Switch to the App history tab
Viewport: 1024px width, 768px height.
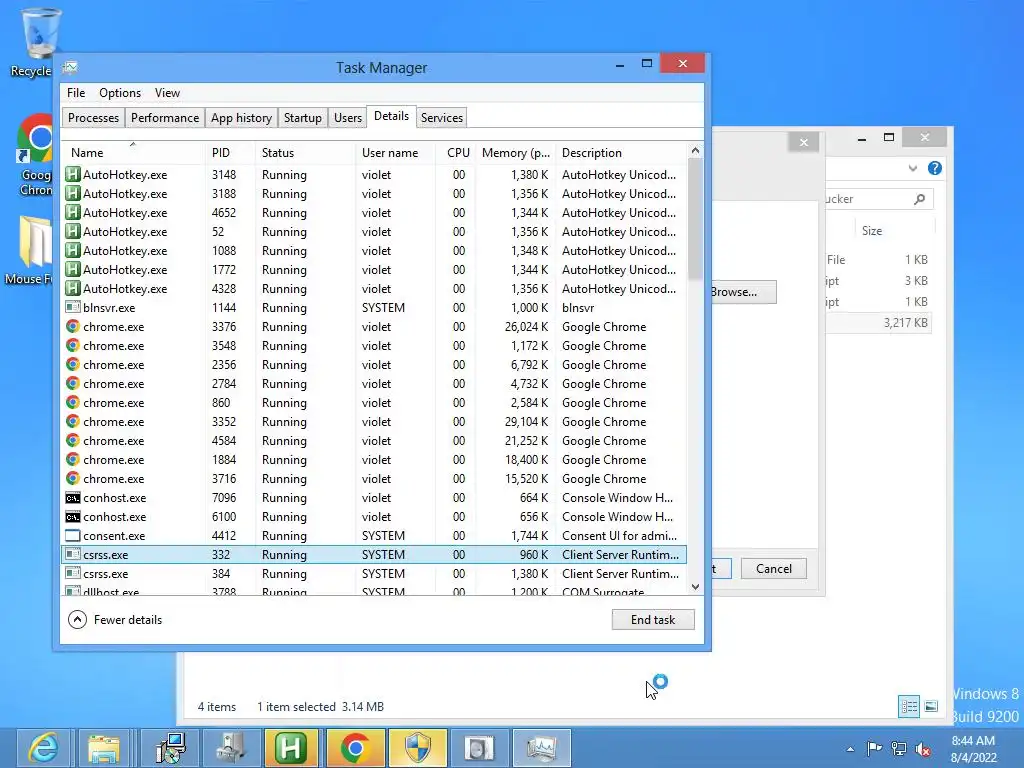pos(241,118)
